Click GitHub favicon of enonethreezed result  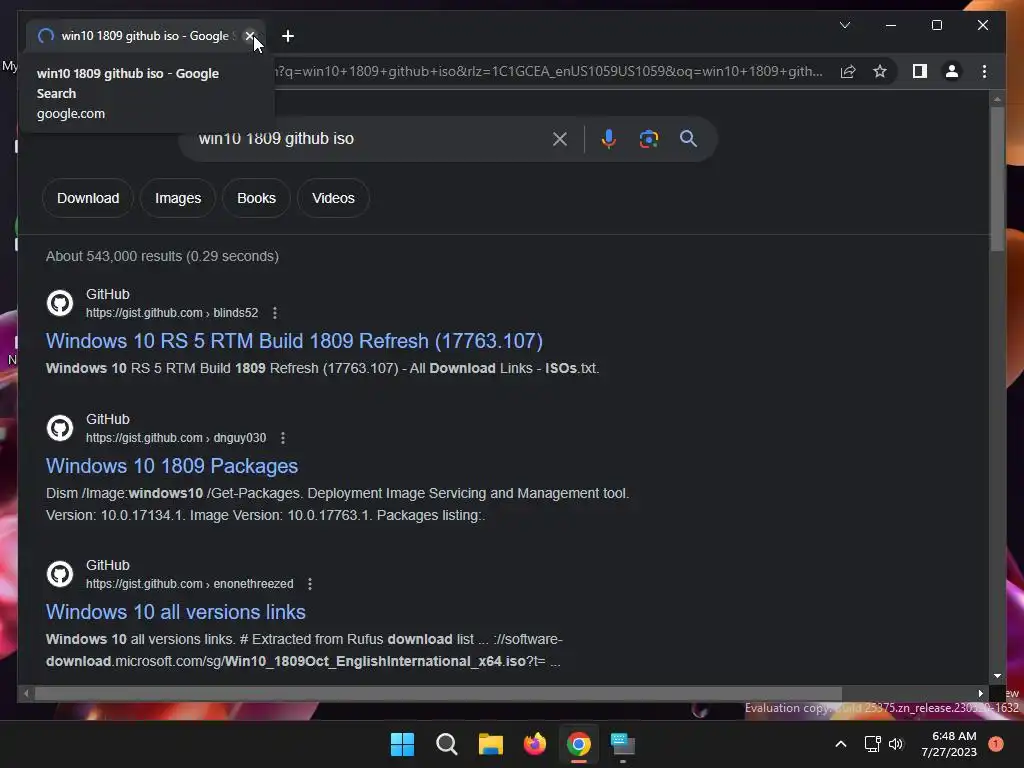tap(60, 574)
